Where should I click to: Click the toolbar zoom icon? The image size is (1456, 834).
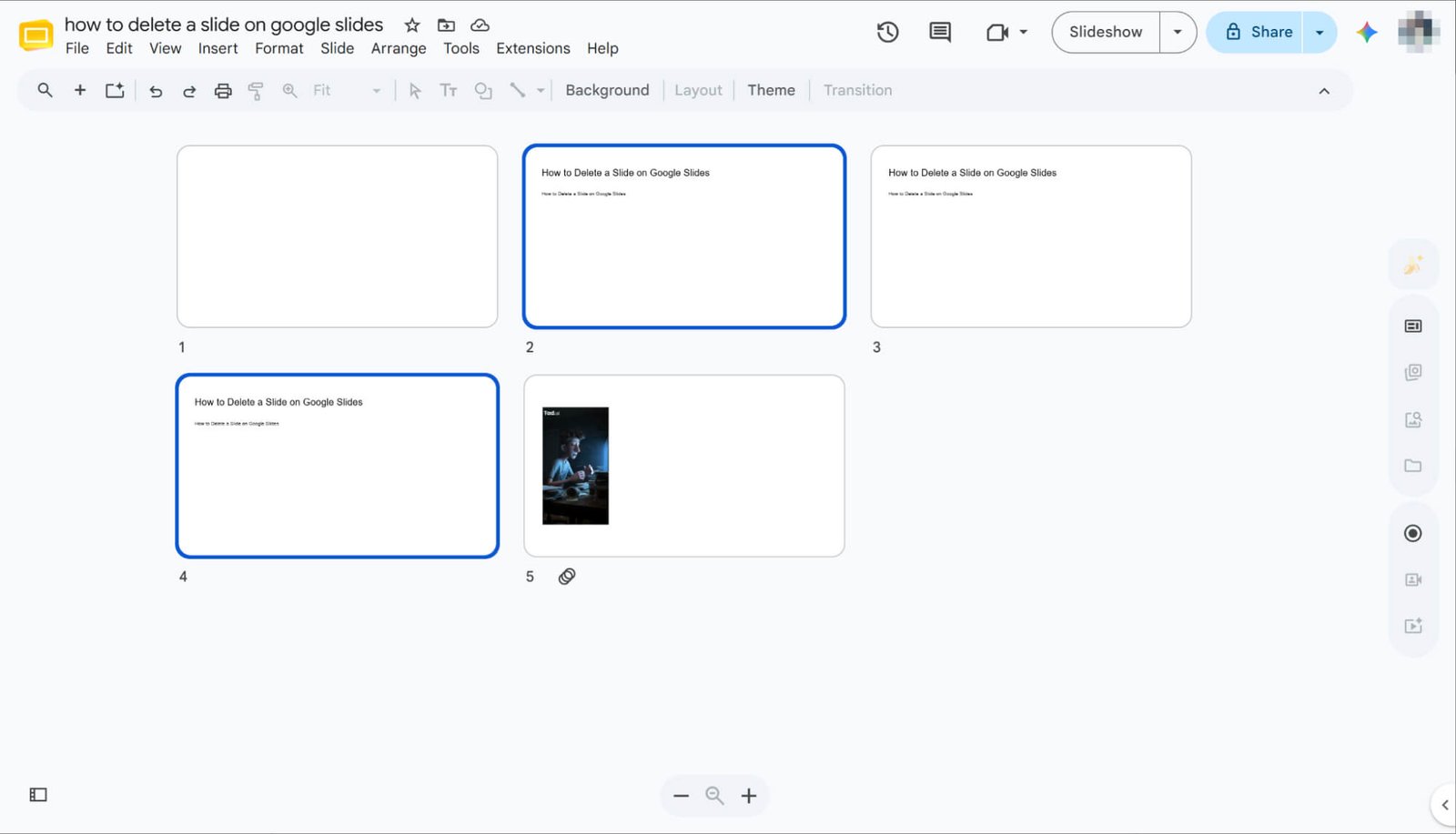click(289, 90)
